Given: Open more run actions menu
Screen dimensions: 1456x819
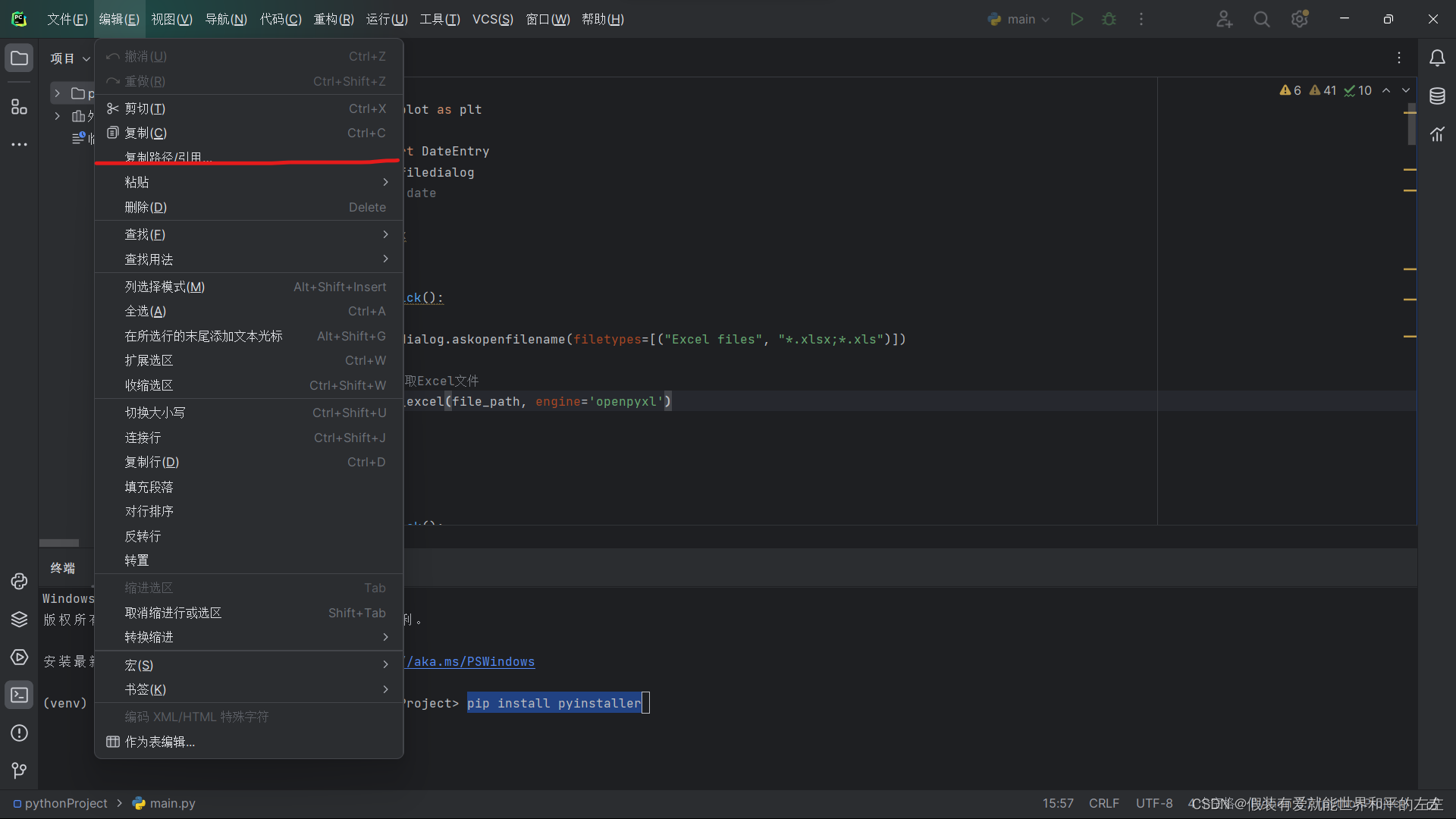Looking at the screenshot, I should (x=1141, y=19).
